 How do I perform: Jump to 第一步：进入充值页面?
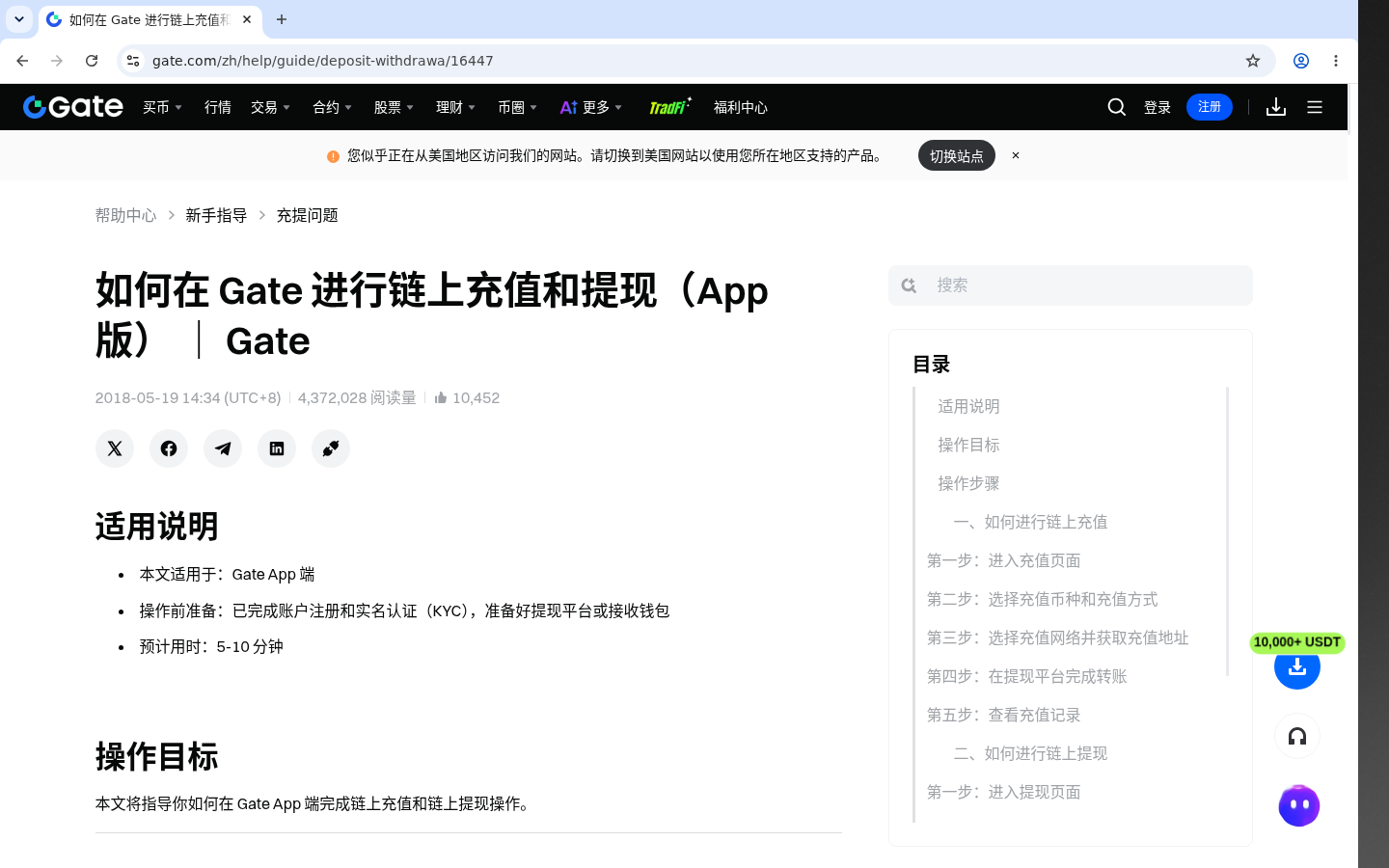[x=1003, y=560]
